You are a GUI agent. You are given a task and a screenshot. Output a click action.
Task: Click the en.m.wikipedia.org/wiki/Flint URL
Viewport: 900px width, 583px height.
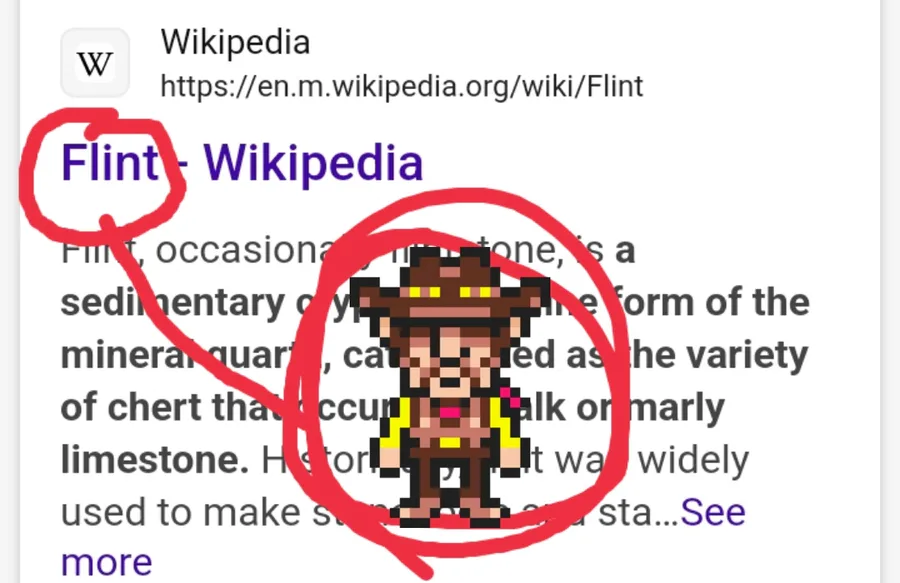click(402, 87)
